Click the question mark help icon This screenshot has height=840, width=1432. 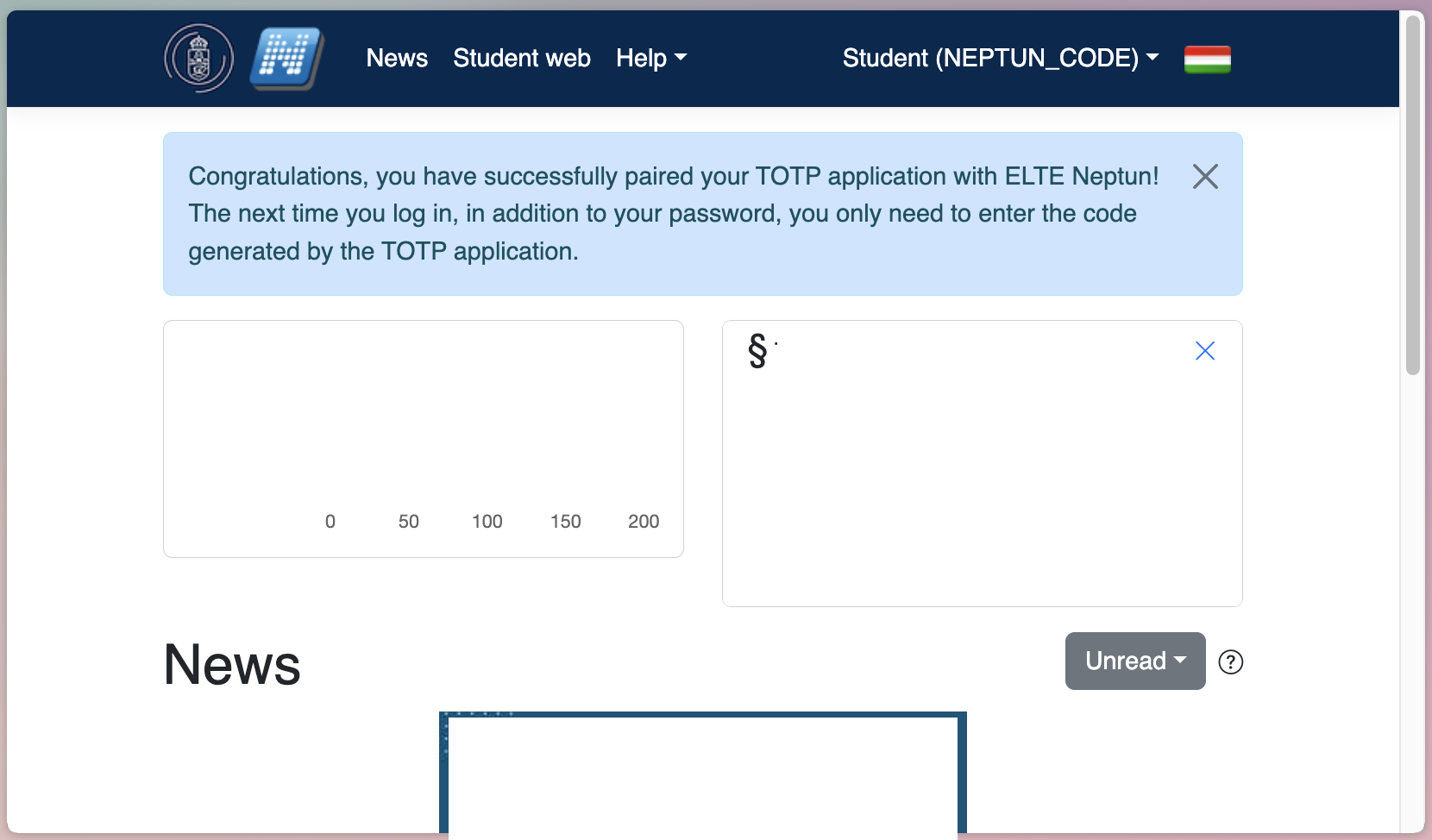coord(1230,662)
